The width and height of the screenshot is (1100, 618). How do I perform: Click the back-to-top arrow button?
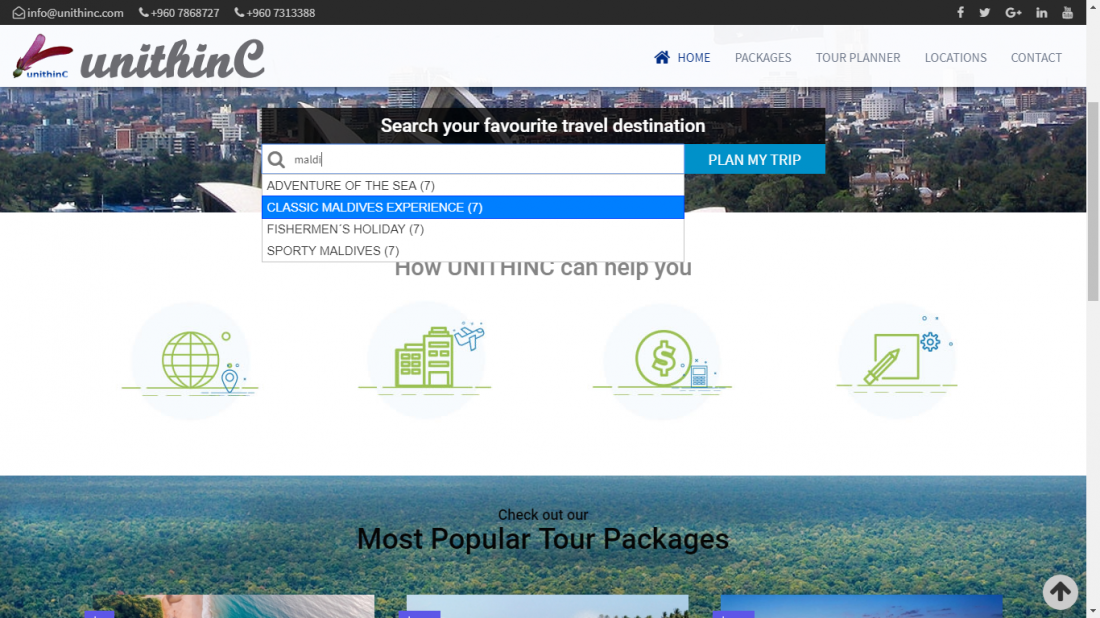pyautogui.click(x=1060, y=591)
